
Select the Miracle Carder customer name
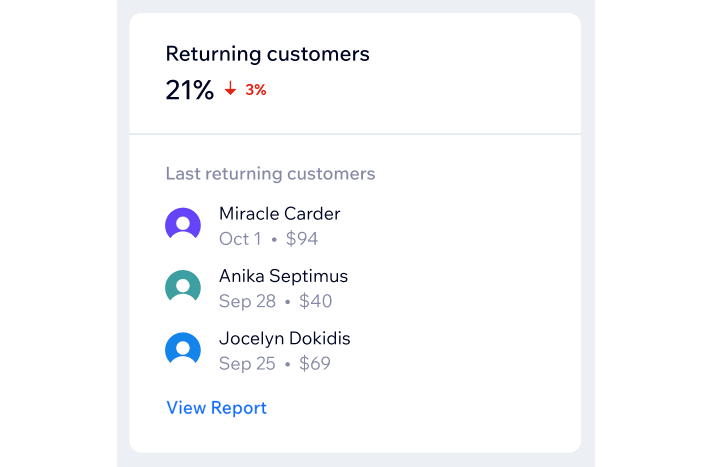280,214
